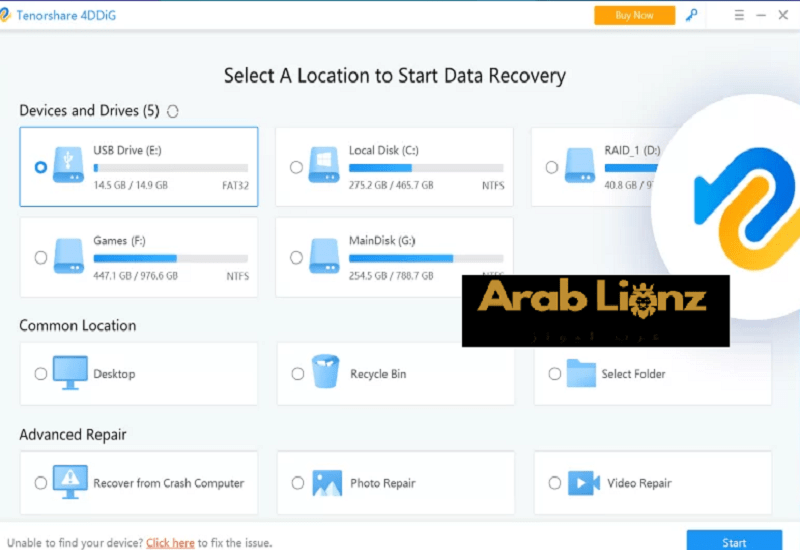800x550 pixels.
Task: Select the Local Disk (C:) radio button
Action: 296,167
